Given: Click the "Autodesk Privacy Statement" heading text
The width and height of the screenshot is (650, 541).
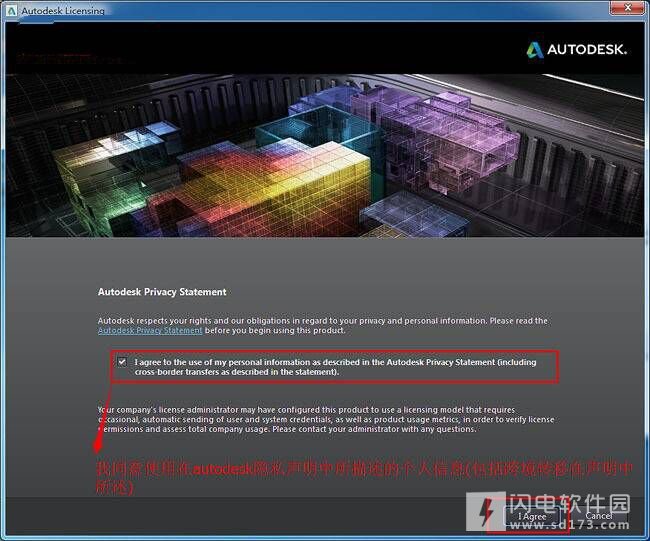Looking at the screenshot, I should (x=162, y=292).
